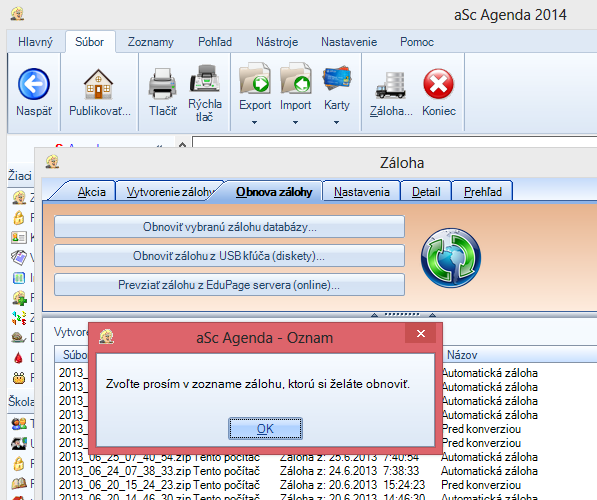The width and height of the screenshot is (597, 500).
Task: Click the colorful dots sidebar icon
Action: [x=19, y=318]
